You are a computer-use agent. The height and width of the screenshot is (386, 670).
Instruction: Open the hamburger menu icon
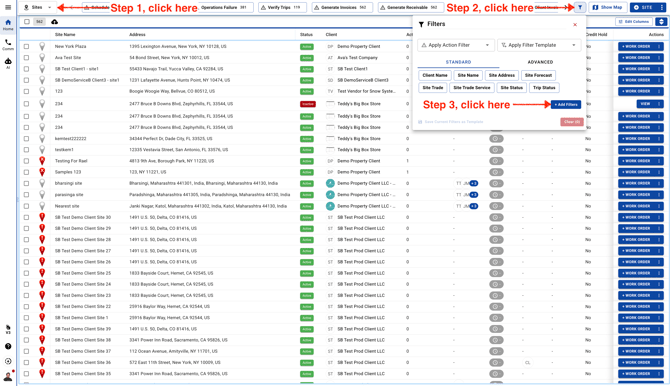point(8,7)
